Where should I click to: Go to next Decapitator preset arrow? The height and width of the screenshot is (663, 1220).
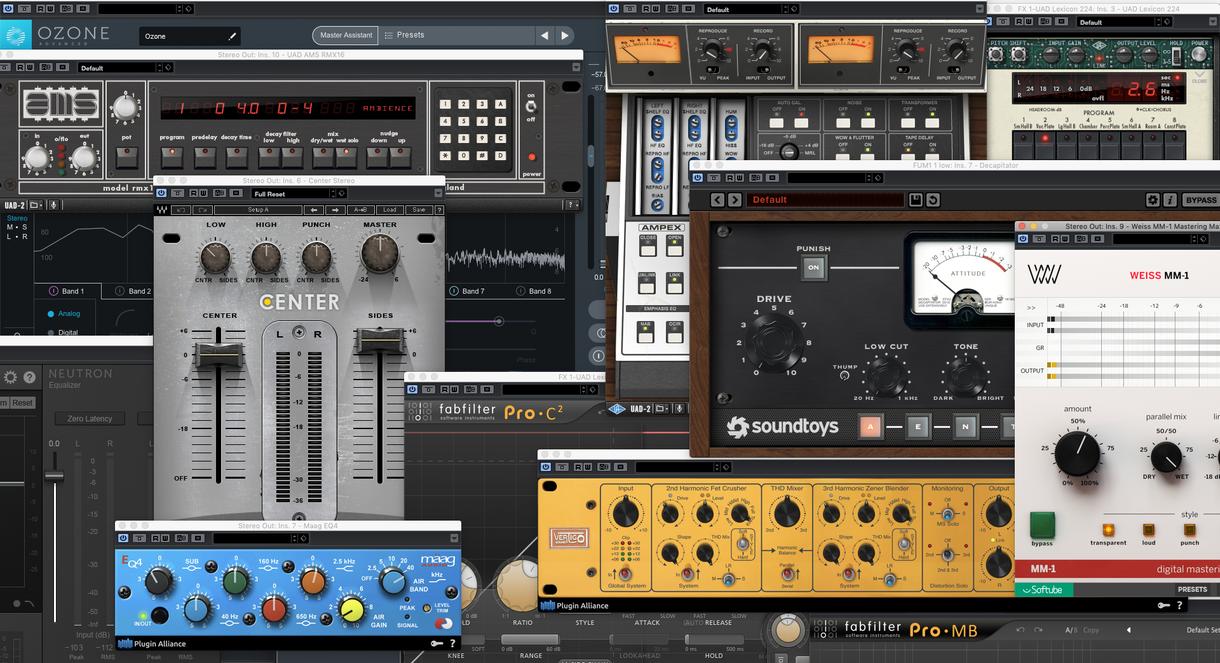click(735, 200)
